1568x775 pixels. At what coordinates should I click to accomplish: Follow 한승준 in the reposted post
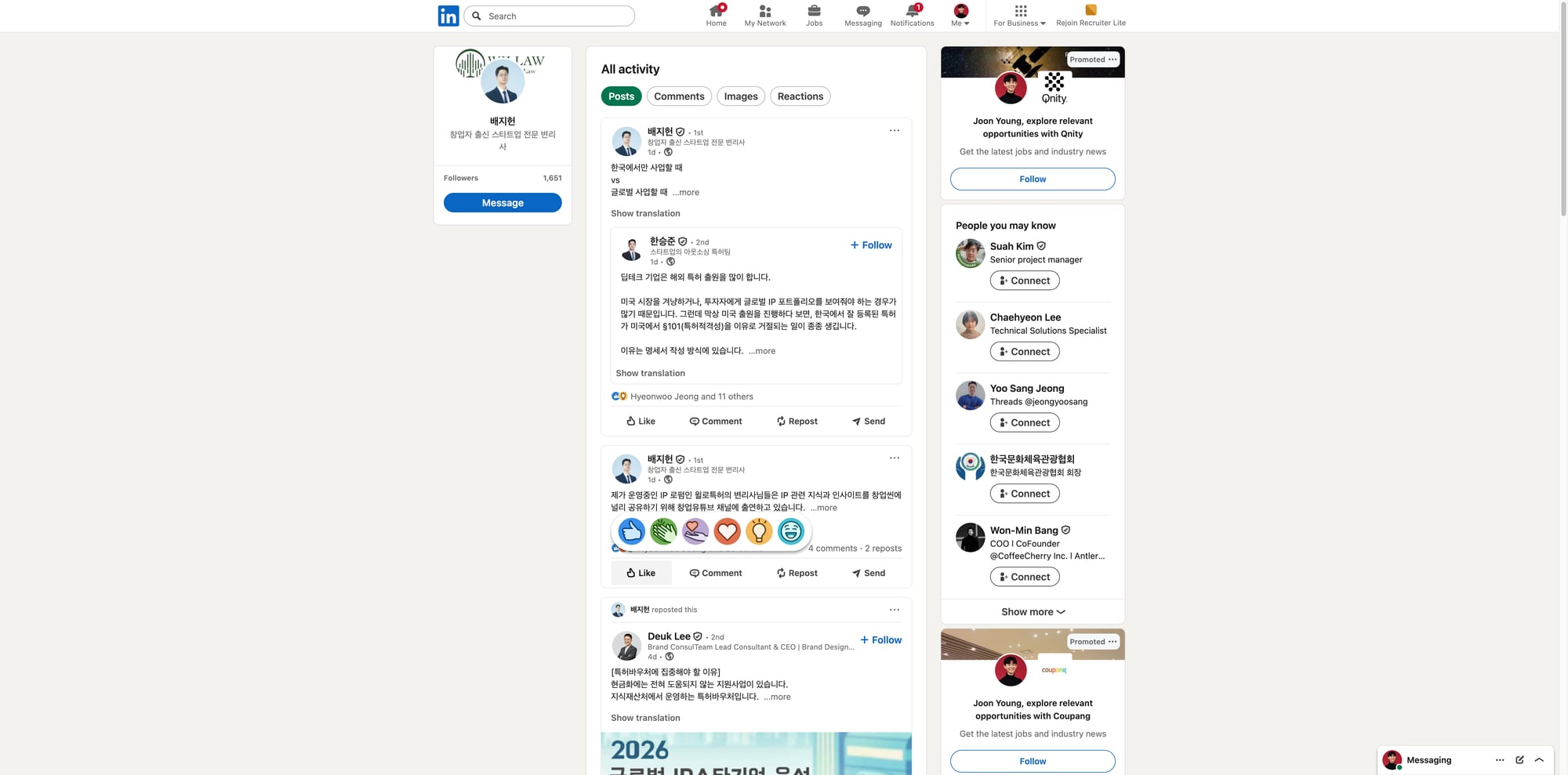click(871, 245)
